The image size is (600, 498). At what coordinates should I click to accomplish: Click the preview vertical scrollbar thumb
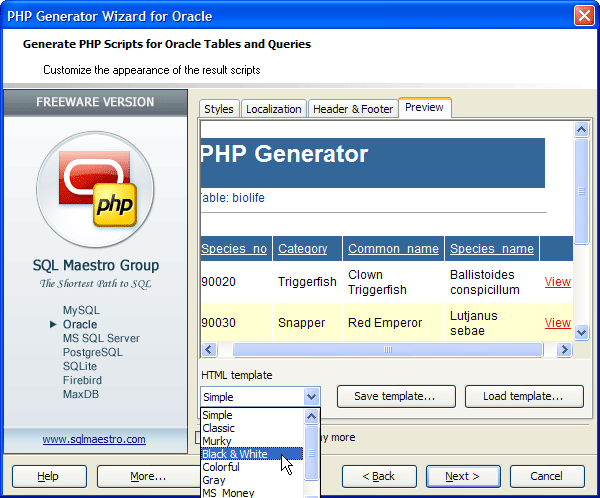click(582, 191)
